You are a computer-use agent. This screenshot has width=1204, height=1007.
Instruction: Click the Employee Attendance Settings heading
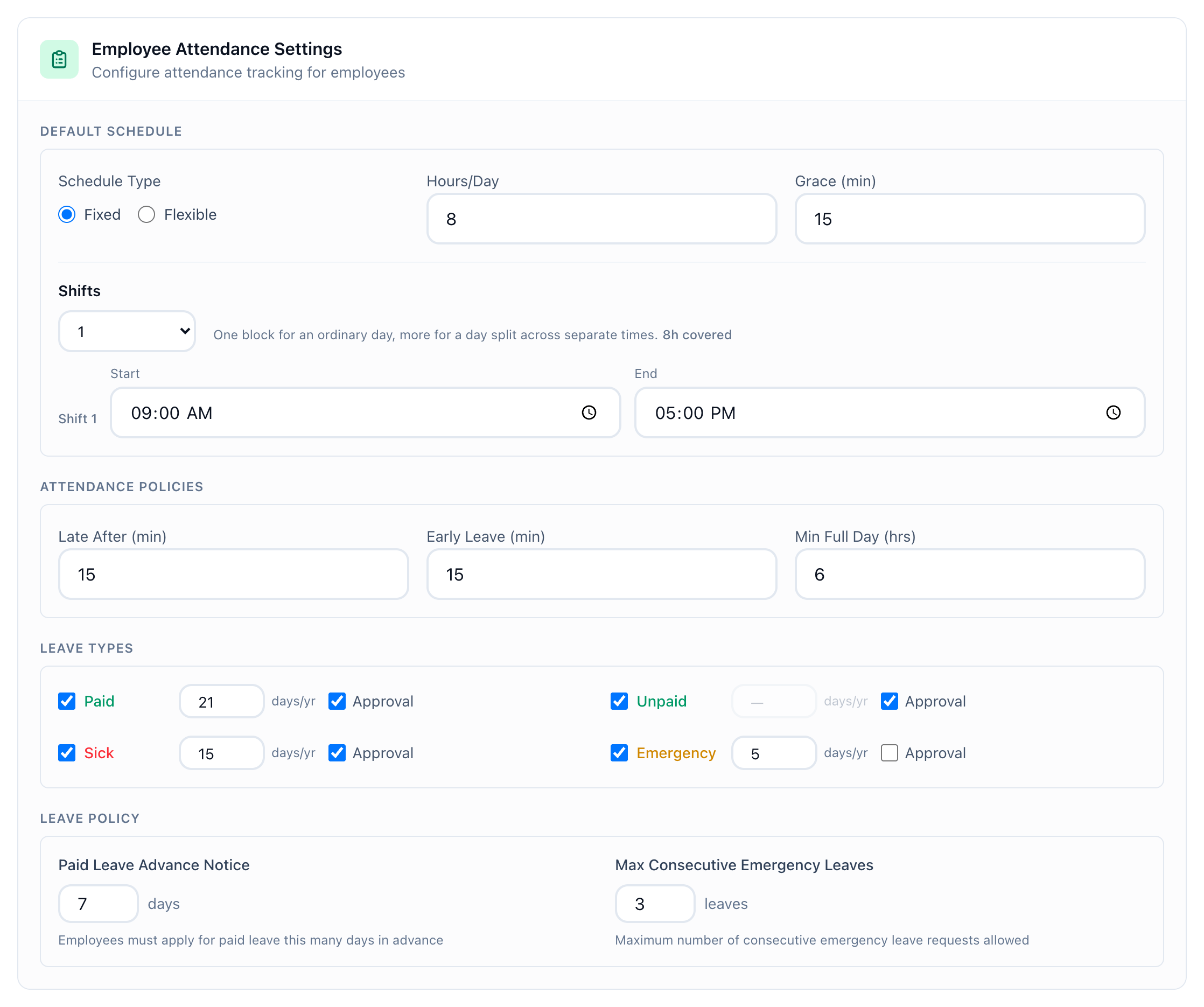[x=216, y=50]
